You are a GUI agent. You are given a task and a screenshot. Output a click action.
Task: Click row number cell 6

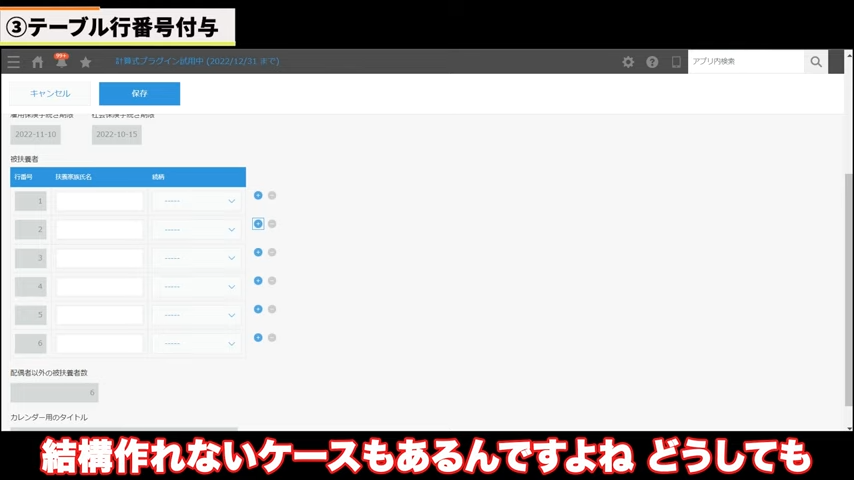[x=30, y=343]
